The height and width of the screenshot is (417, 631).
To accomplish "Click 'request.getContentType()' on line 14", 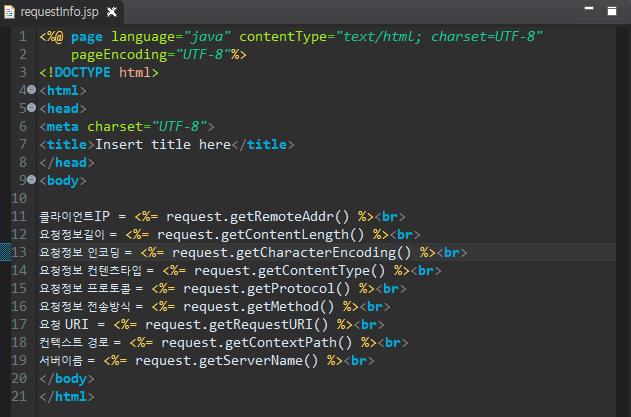I will click(x=289, y=270).
